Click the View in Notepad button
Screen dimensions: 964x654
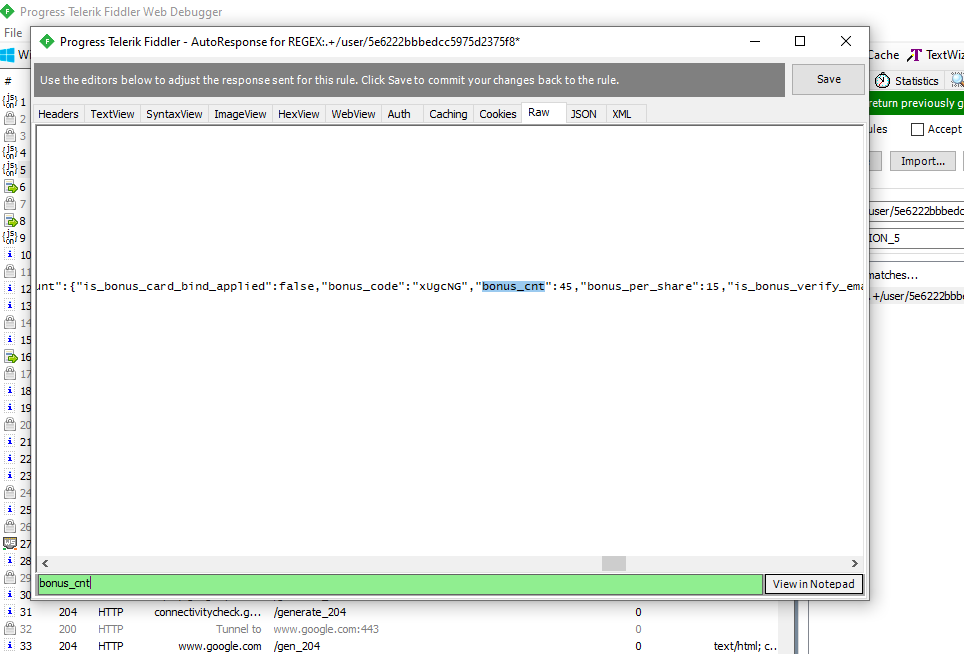coord(813,584)
